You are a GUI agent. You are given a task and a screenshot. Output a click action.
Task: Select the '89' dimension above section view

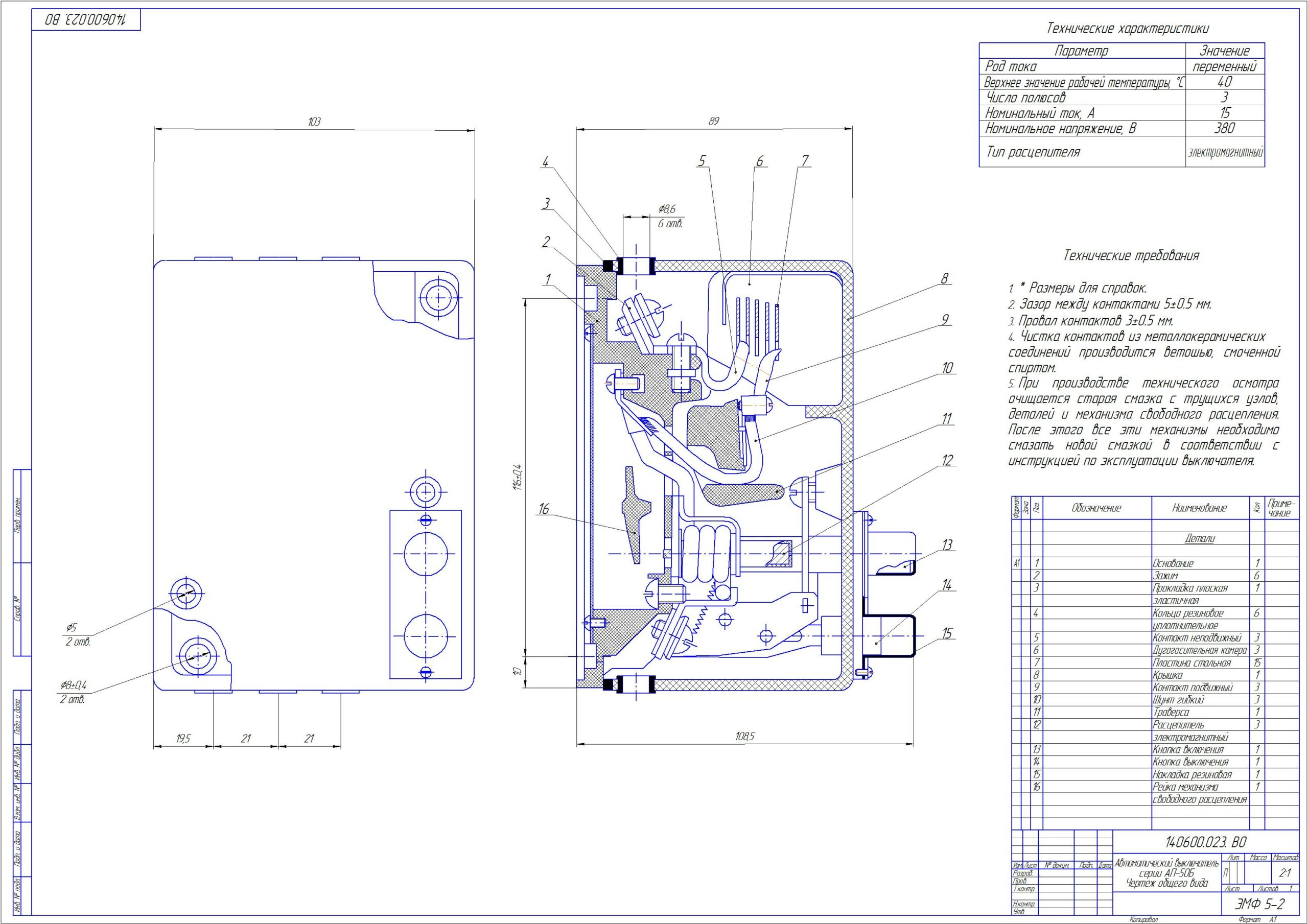click(x=714, y=121)
